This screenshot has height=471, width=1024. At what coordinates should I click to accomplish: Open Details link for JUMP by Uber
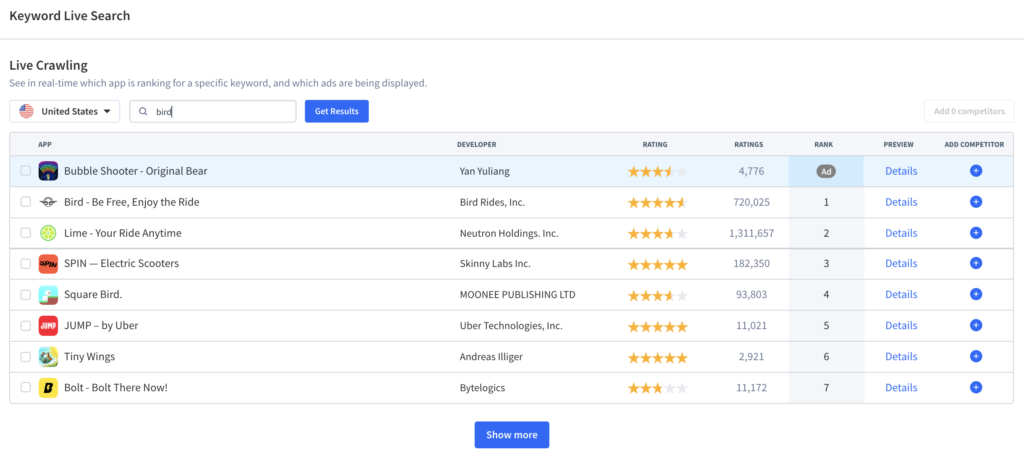(x=901, y=325)
